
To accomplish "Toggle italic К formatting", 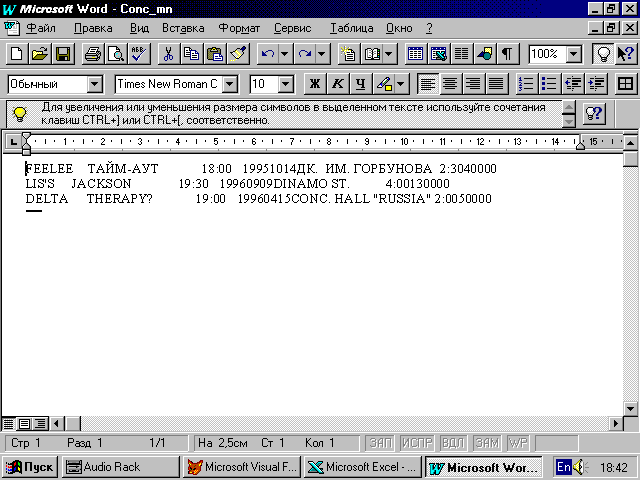I will (x=338, y=84).
